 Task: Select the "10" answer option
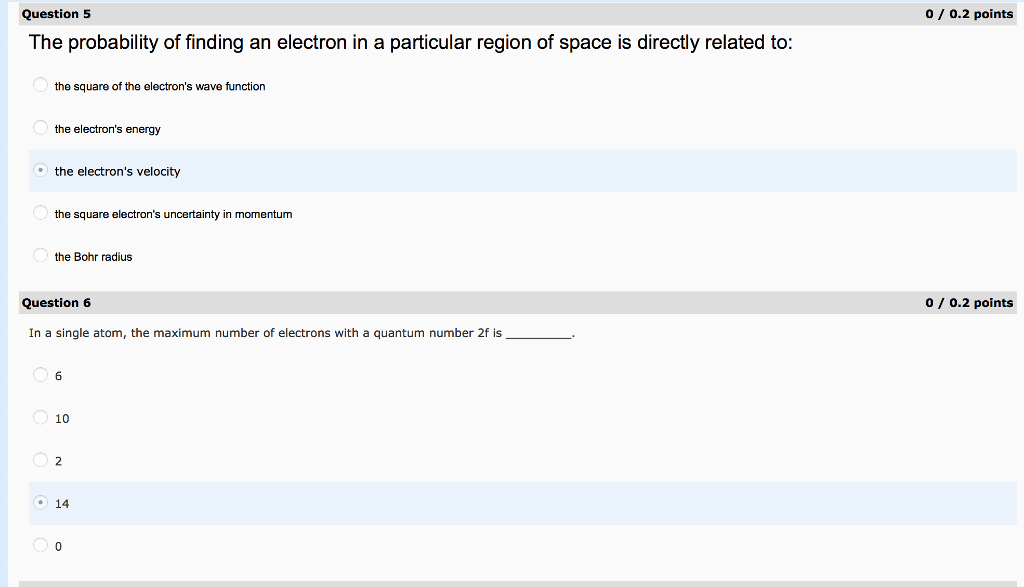tap(40, 417)
